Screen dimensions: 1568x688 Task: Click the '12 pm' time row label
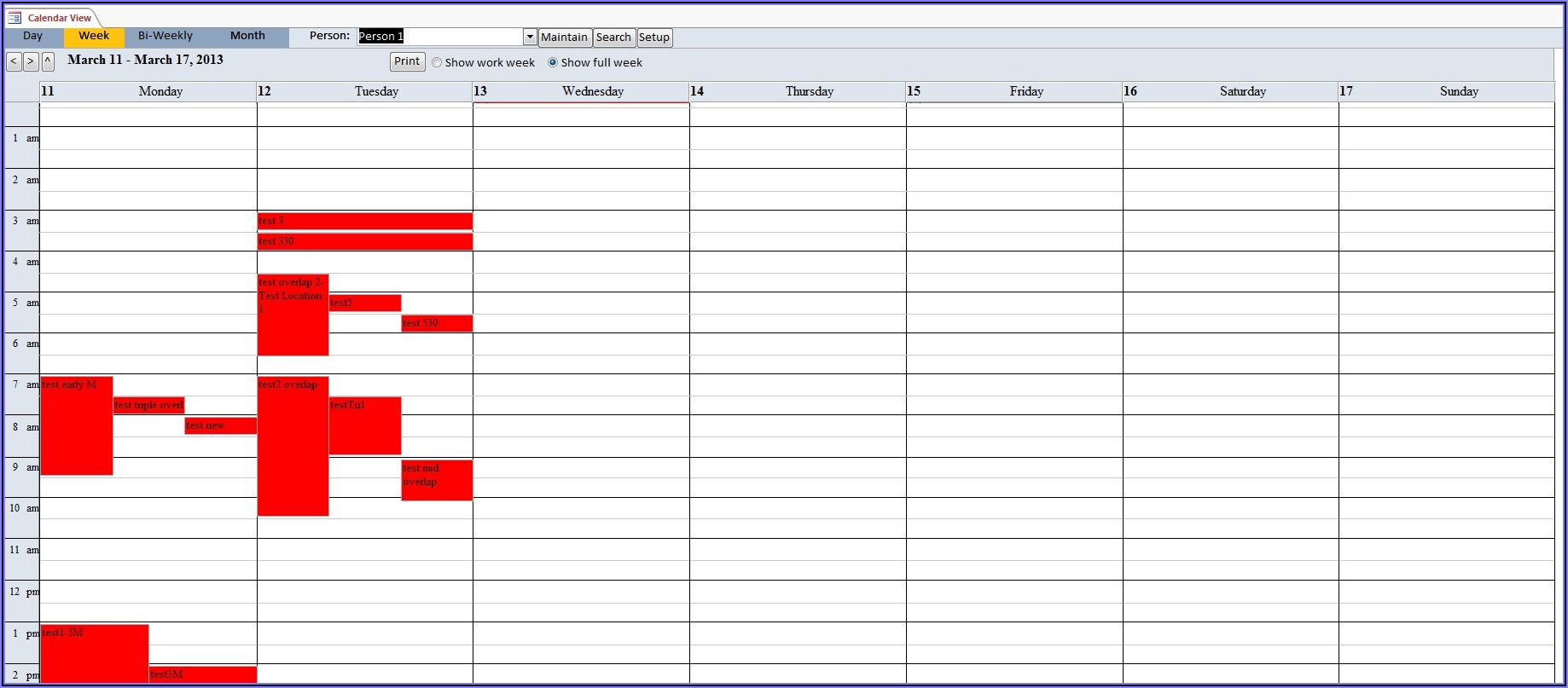tap(24, 592)
